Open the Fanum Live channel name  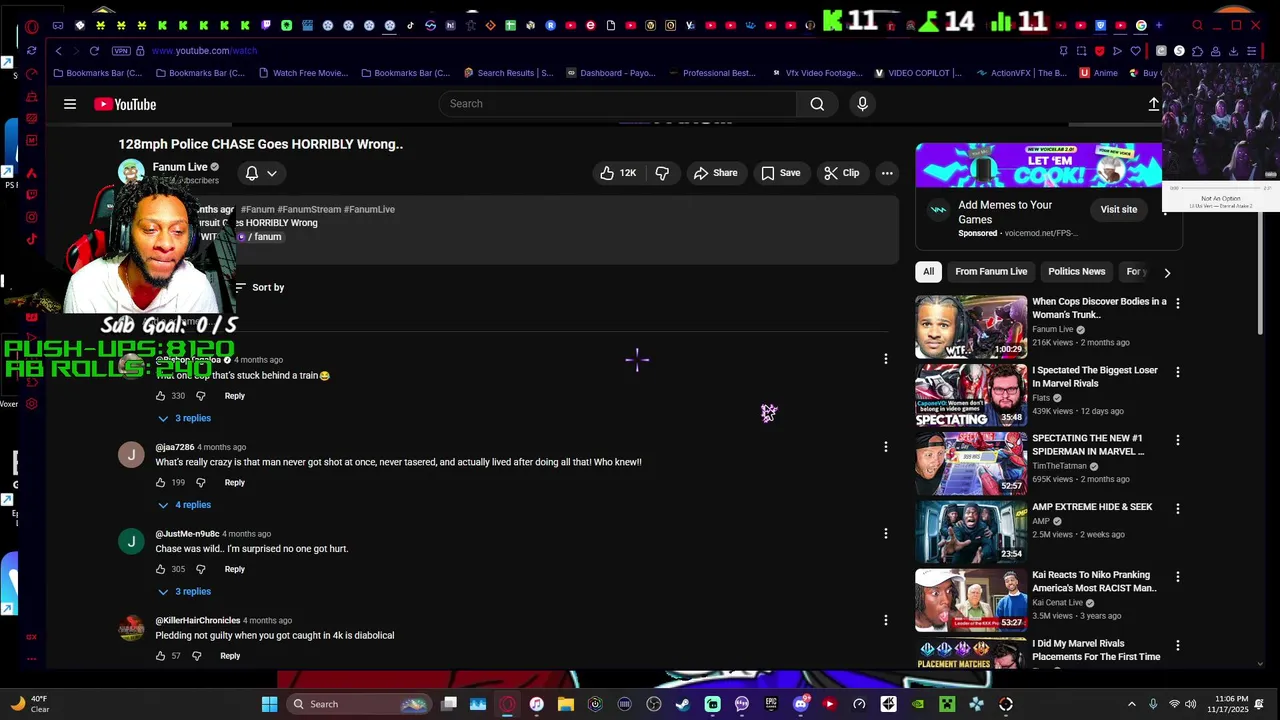(x=180, y=167)
